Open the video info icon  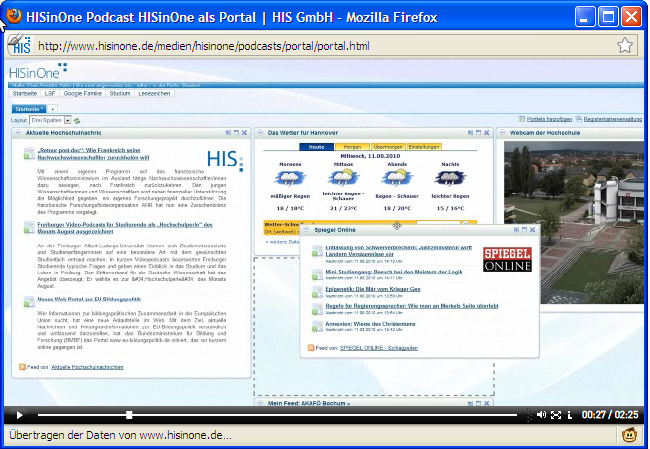point(570,415)
